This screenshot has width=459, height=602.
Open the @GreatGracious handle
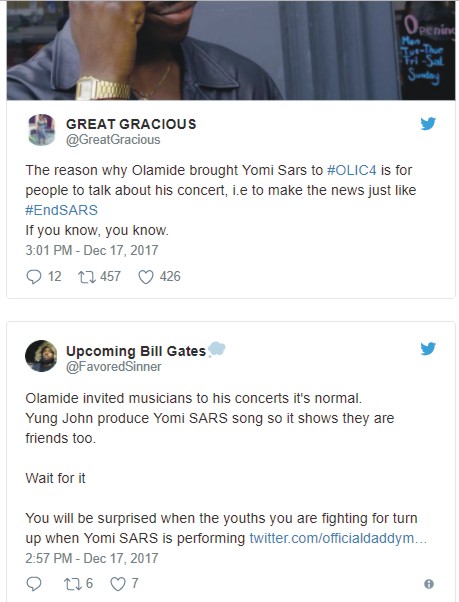(x=113, y=139)
